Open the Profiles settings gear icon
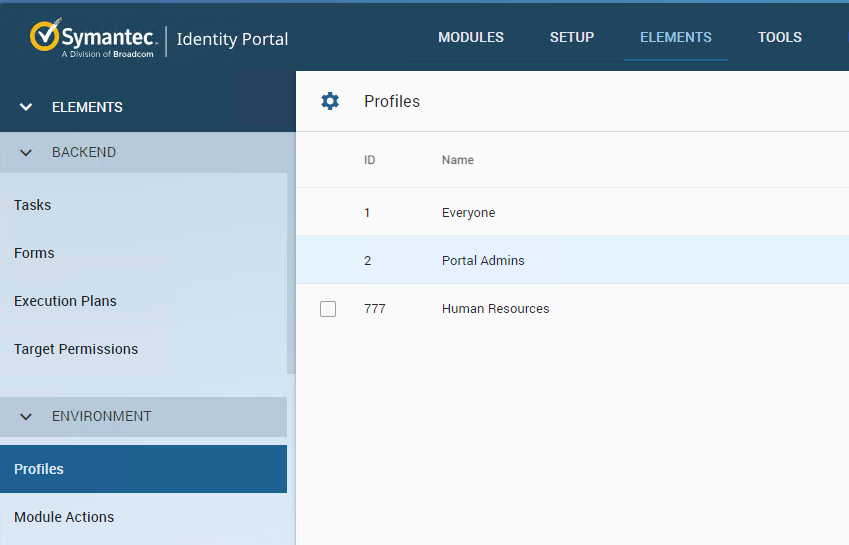The width and height of the screenshot is (849, 545). (330, 101)
